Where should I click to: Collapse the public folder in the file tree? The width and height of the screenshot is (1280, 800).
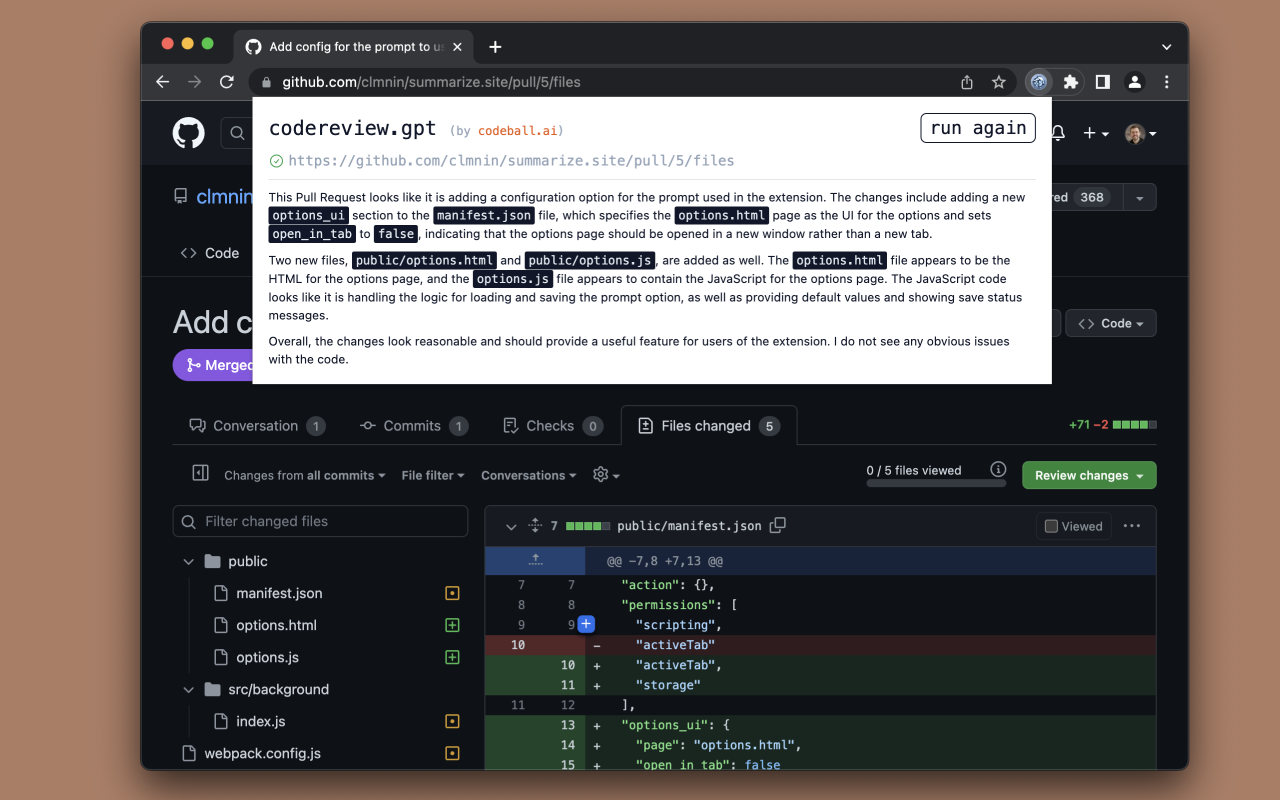tap(188, 561)
